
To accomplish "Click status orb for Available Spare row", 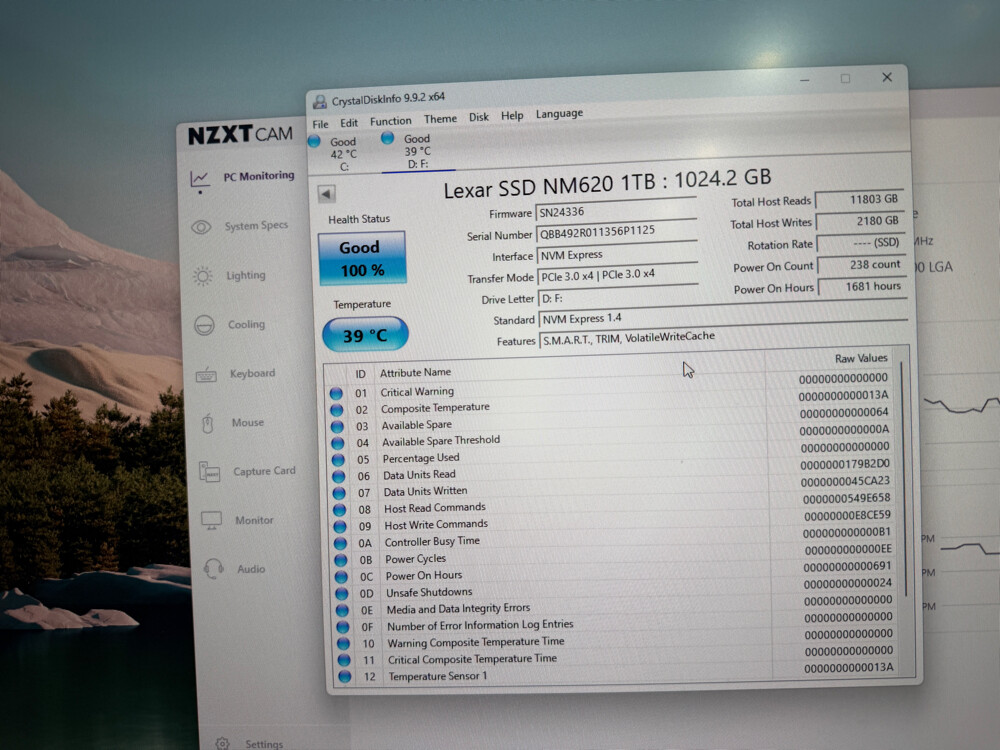I will pos(337,427).
